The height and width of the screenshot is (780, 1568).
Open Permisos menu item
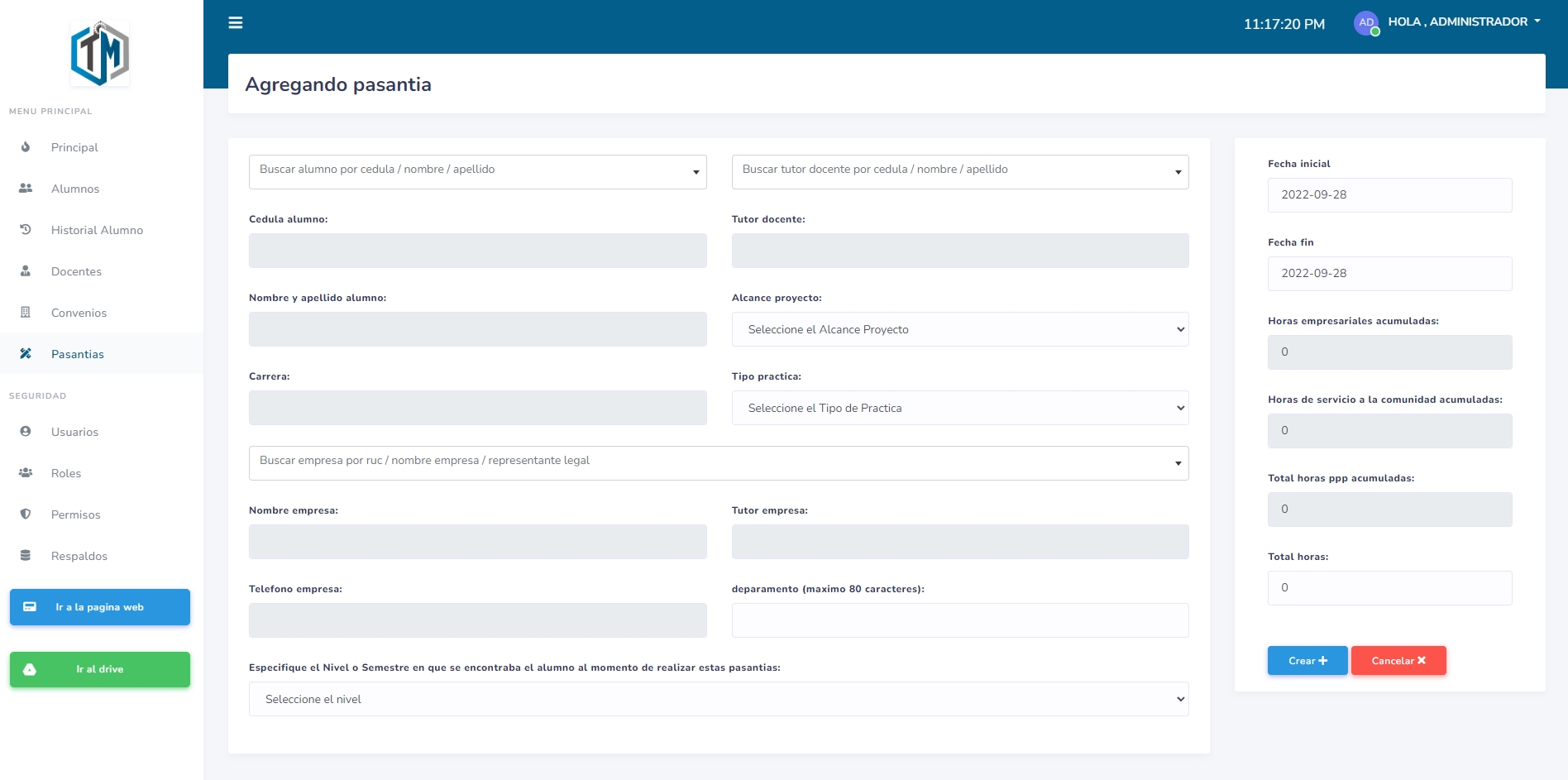click(101, 514)
